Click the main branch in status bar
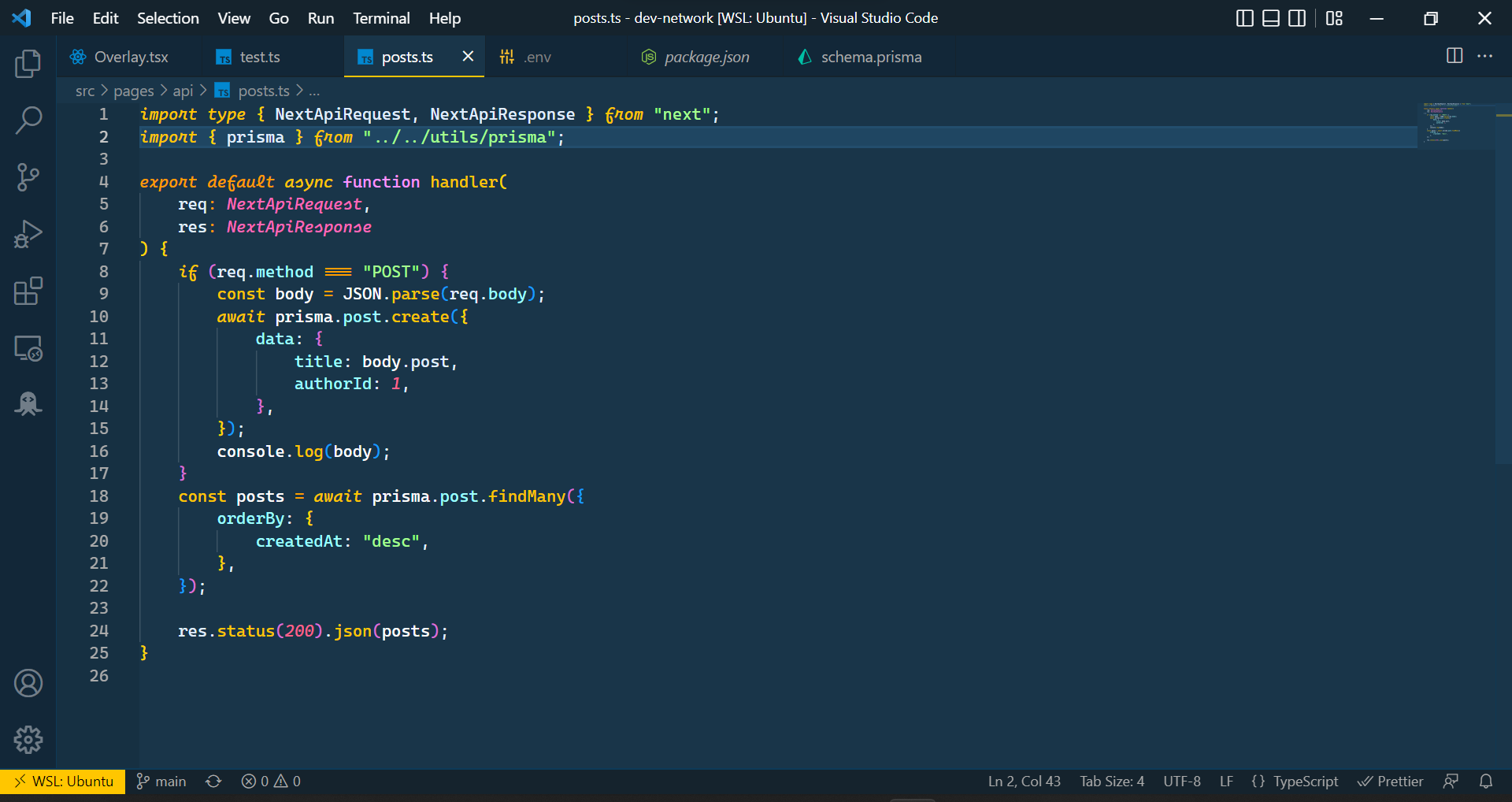Viewport: 1512px width, 802px height. click(x=162, y=782)
